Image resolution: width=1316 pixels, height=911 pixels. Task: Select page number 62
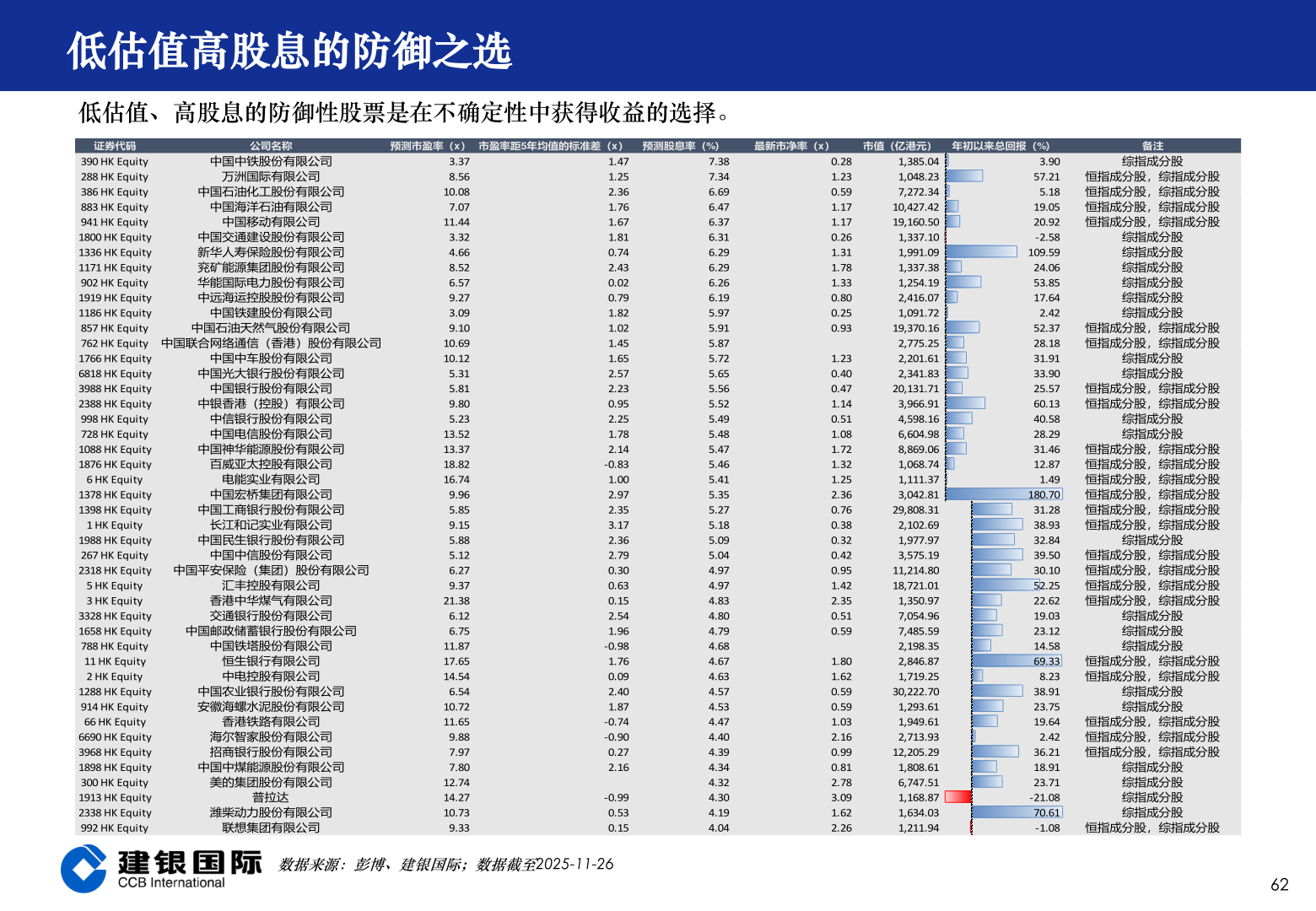tap(1279, 886)
